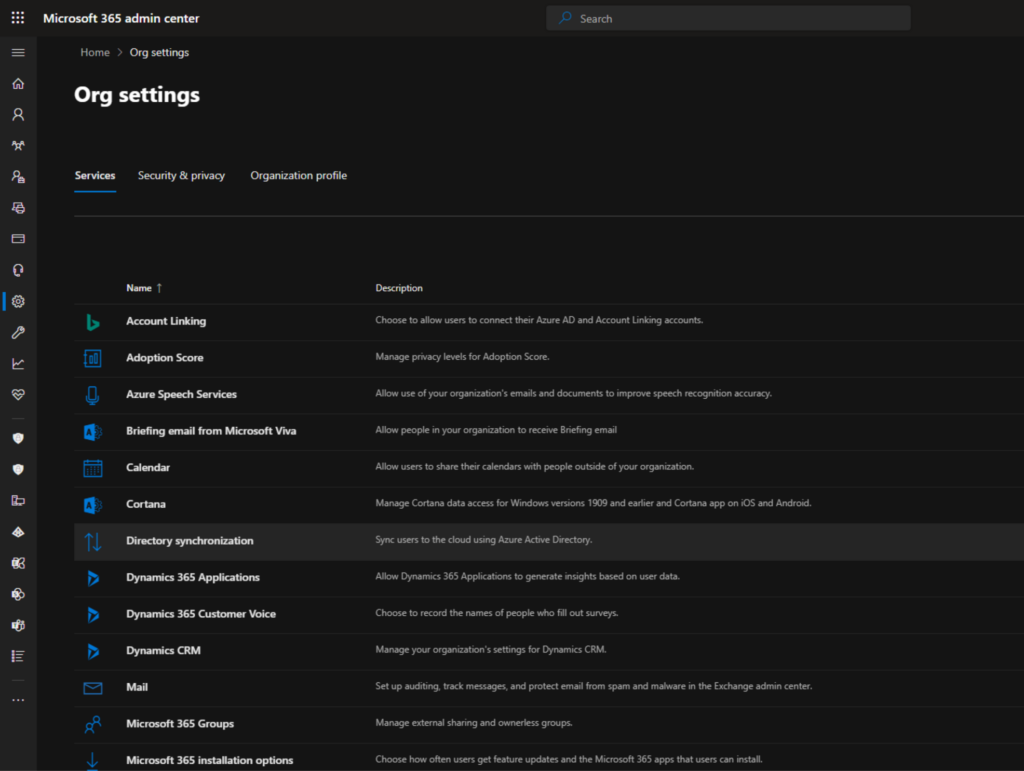Click the Home breadcrumb link
The width and height of the screenshot is (1024, 771).
point(95,52)
